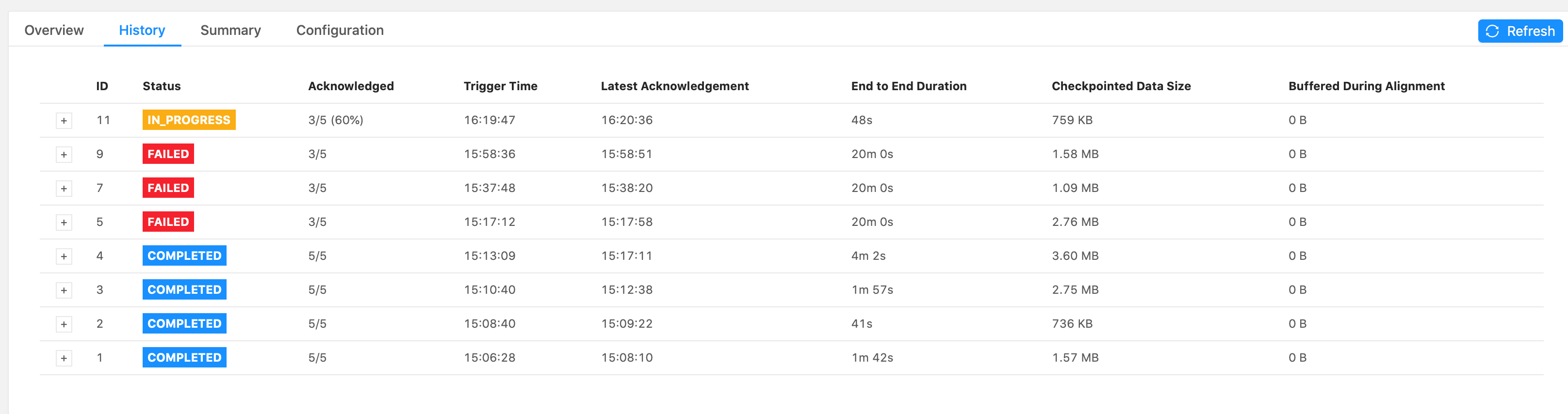Switch to the Overview tab
1568x414 pixels.
click(54, 31)
